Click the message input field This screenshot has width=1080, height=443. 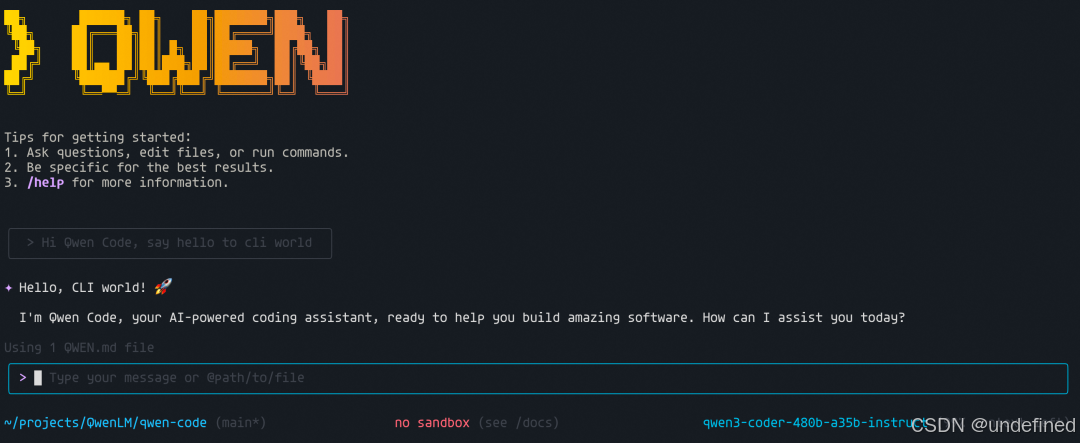click(538, 378)
